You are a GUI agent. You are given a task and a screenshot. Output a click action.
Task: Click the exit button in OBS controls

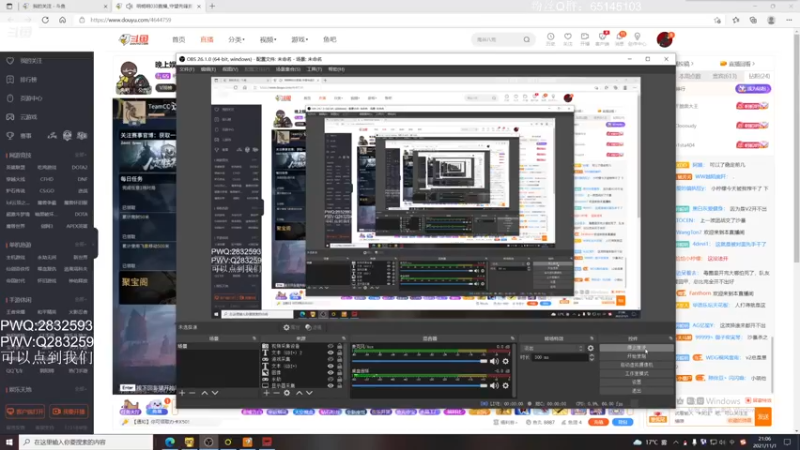636,390
